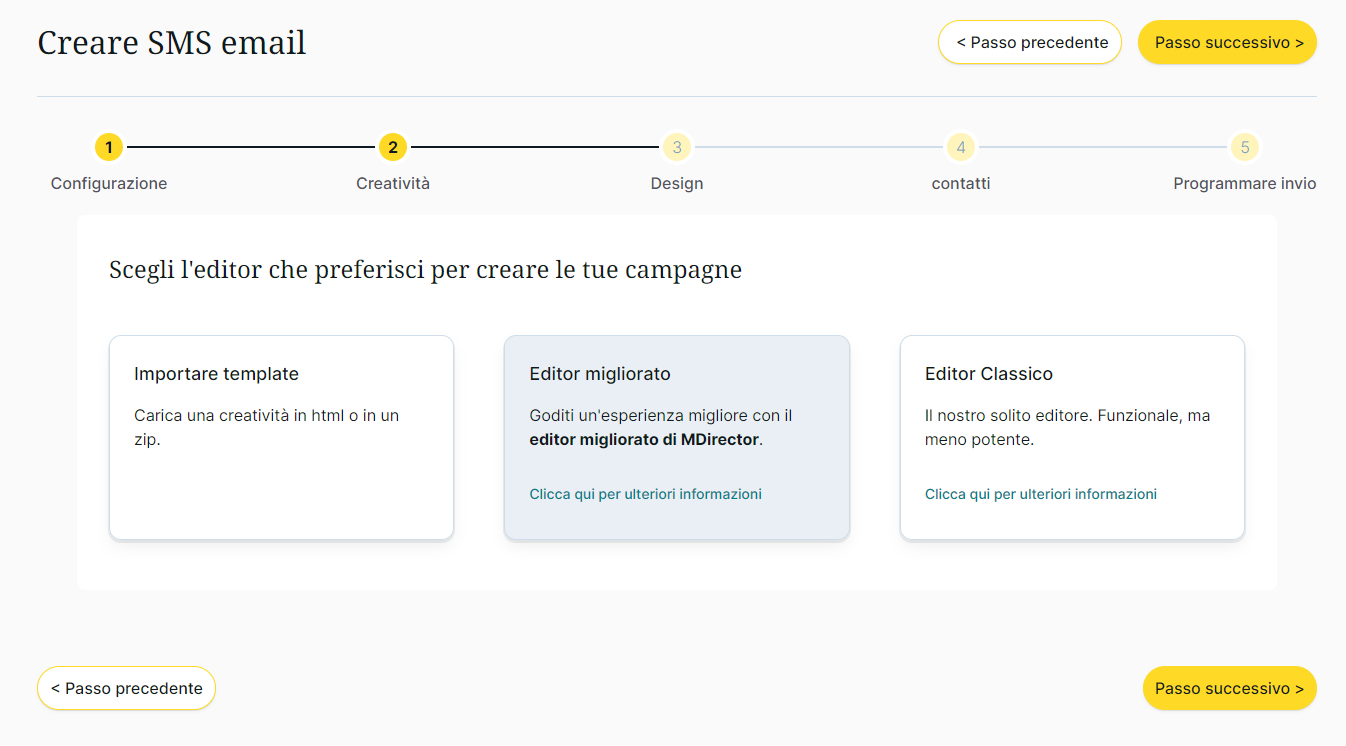Viewport: 1346px width, 746px height.
Task: Open info link under Editor Classico
Action: pos(1041,494)
